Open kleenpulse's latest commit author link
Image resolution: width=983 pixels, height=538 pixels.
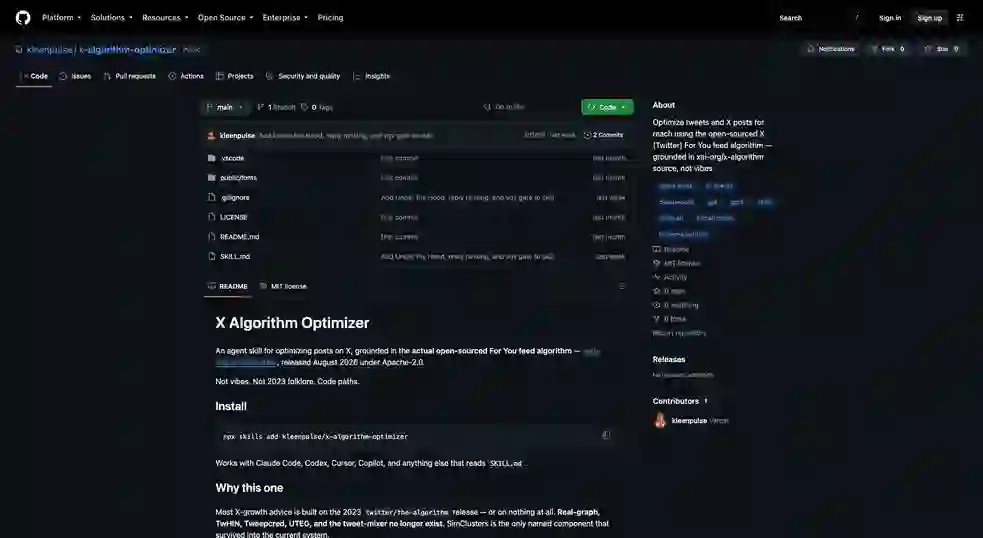coord(237,135)
